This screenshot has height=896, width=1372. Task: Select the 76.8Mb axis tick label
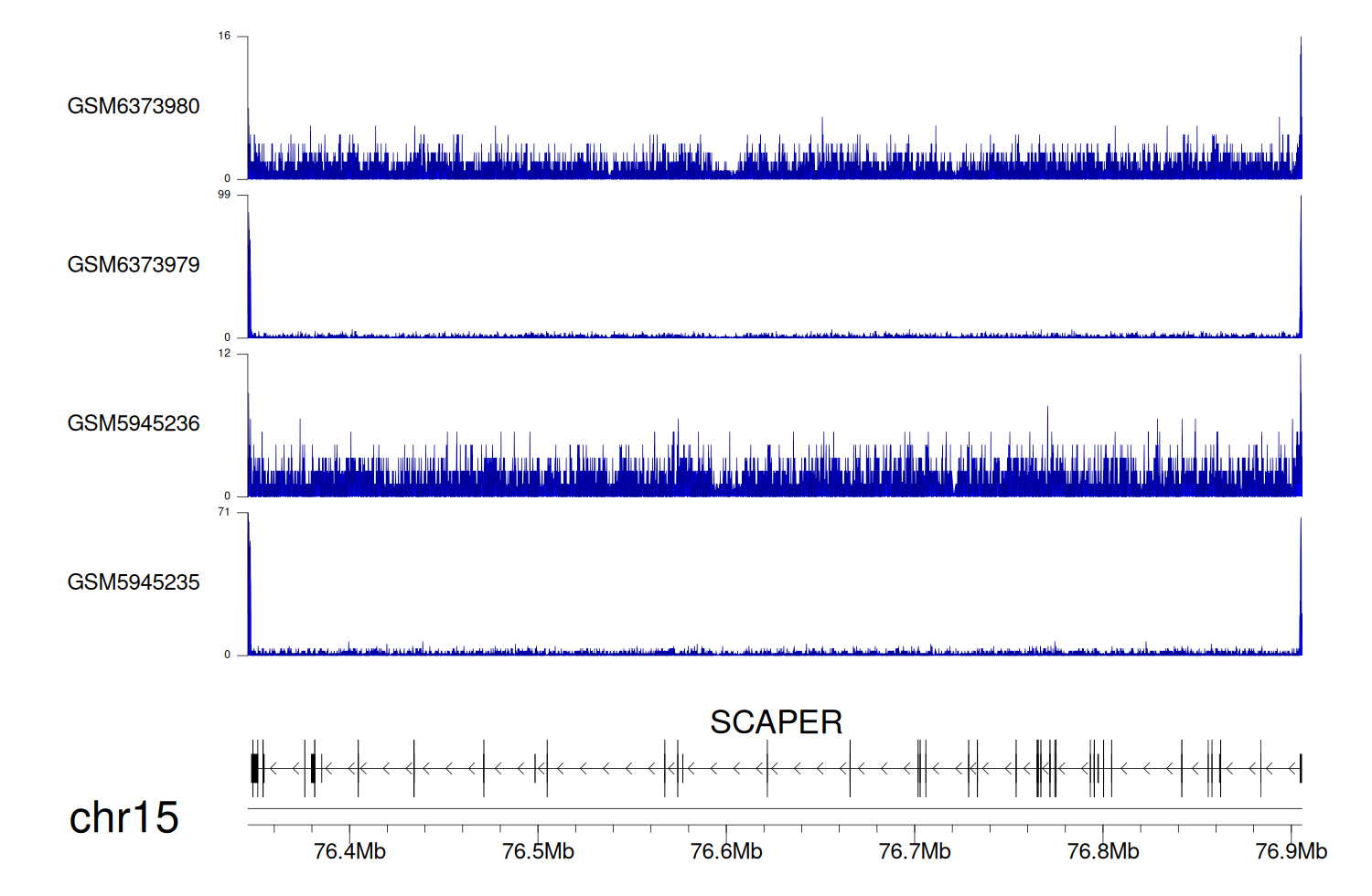click(1103, 851)
